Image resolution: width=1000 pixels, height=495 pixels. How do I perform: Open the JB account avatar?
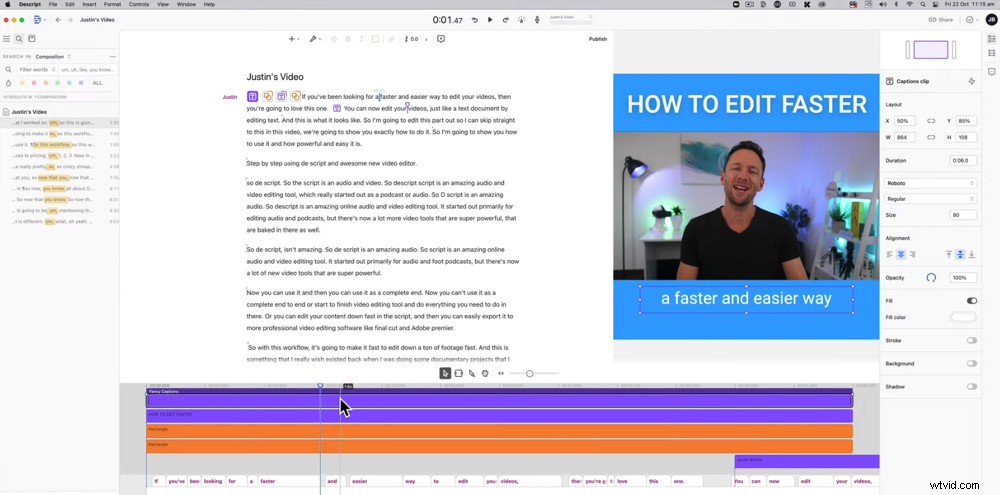(x=991, y=20)
